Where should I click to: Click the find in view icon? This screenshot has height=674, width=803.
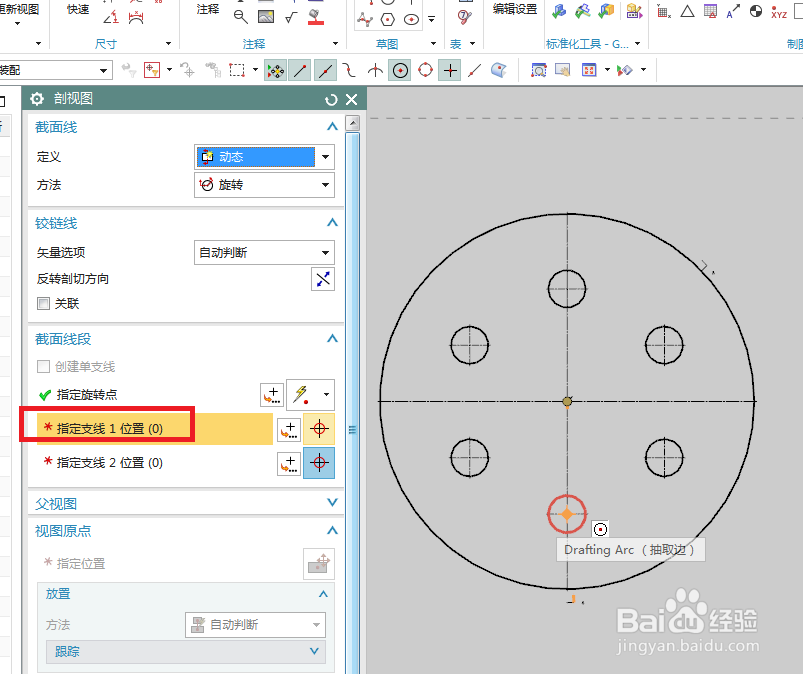tap(539, 70)
